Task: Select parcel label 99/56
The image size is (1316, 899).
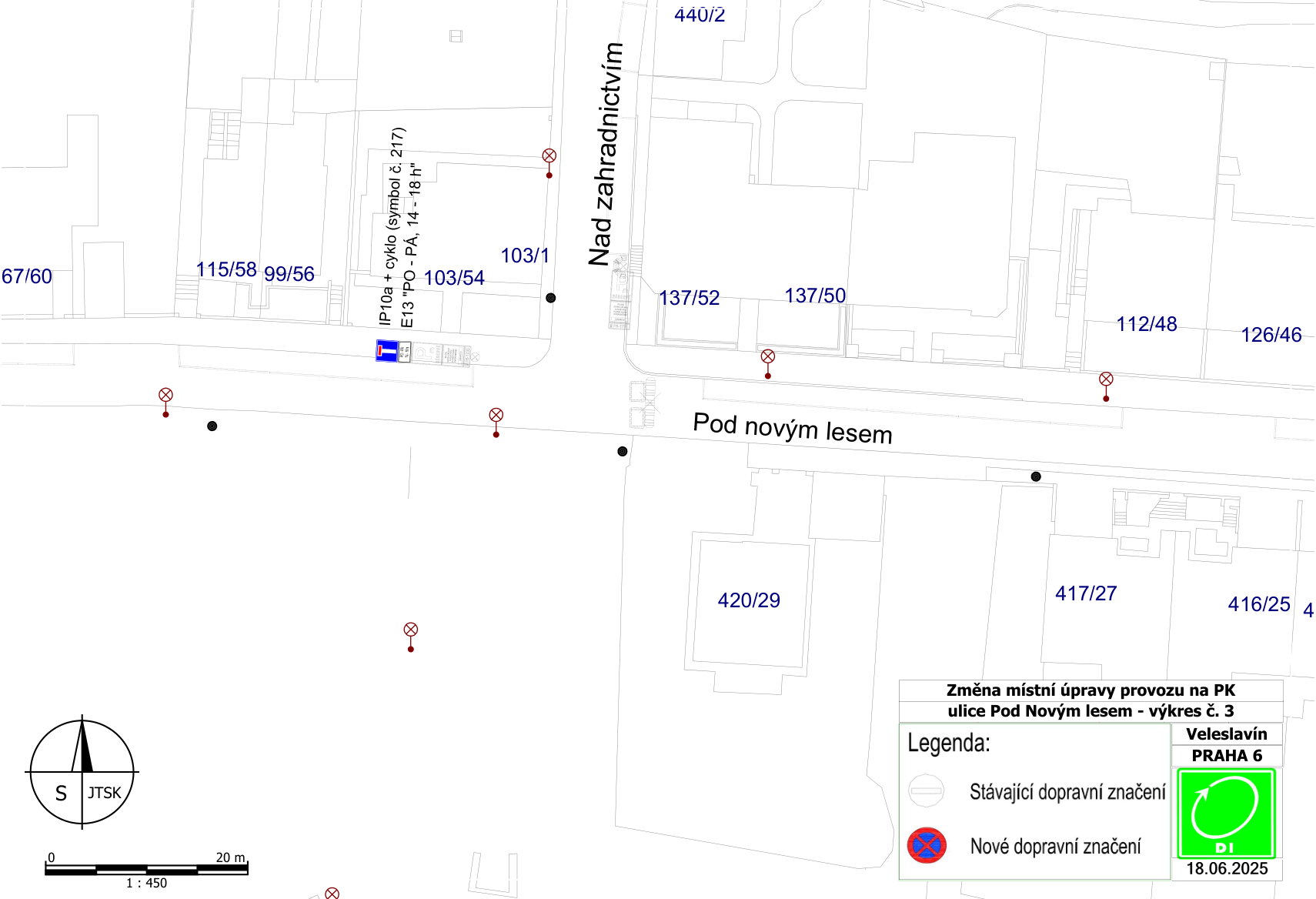Action: 289,274
